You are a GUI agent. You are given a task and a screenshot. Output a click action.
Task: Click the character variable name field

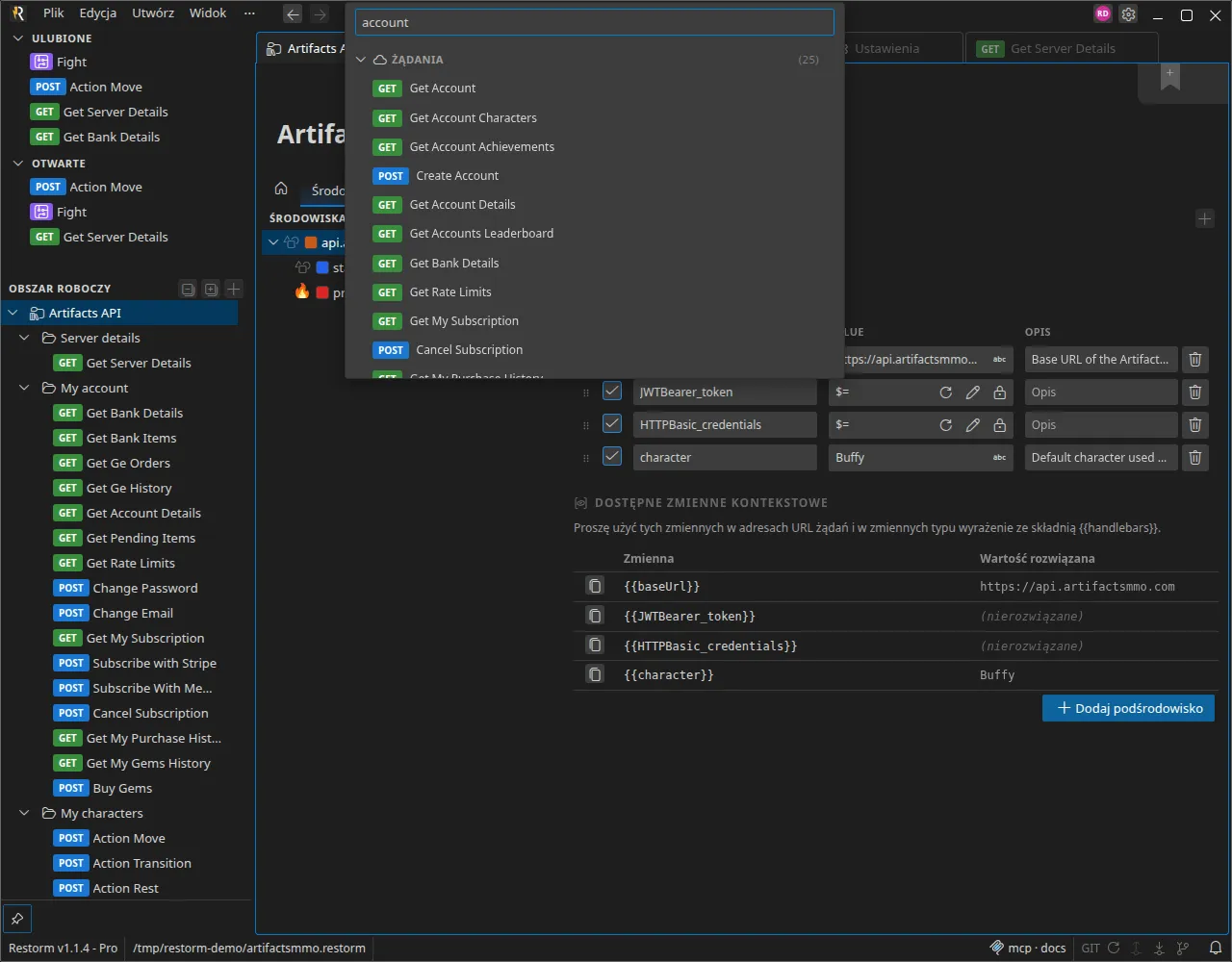tap(725, 457)
